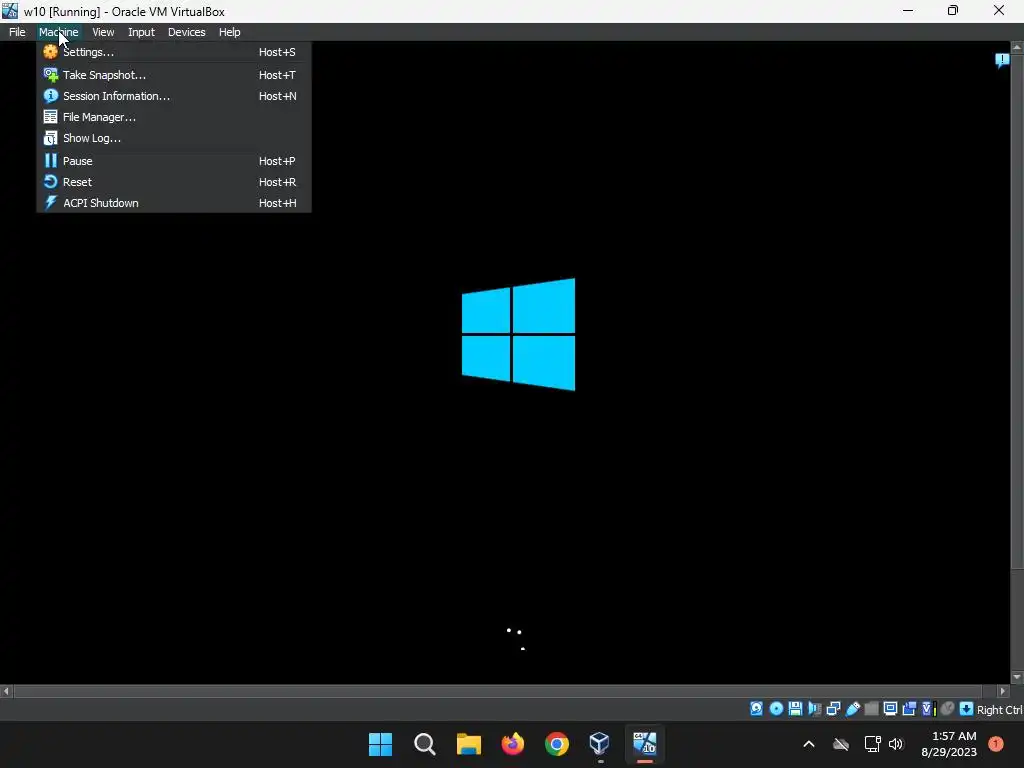Restore down the VirtualBox VM window

pos(953,11)
